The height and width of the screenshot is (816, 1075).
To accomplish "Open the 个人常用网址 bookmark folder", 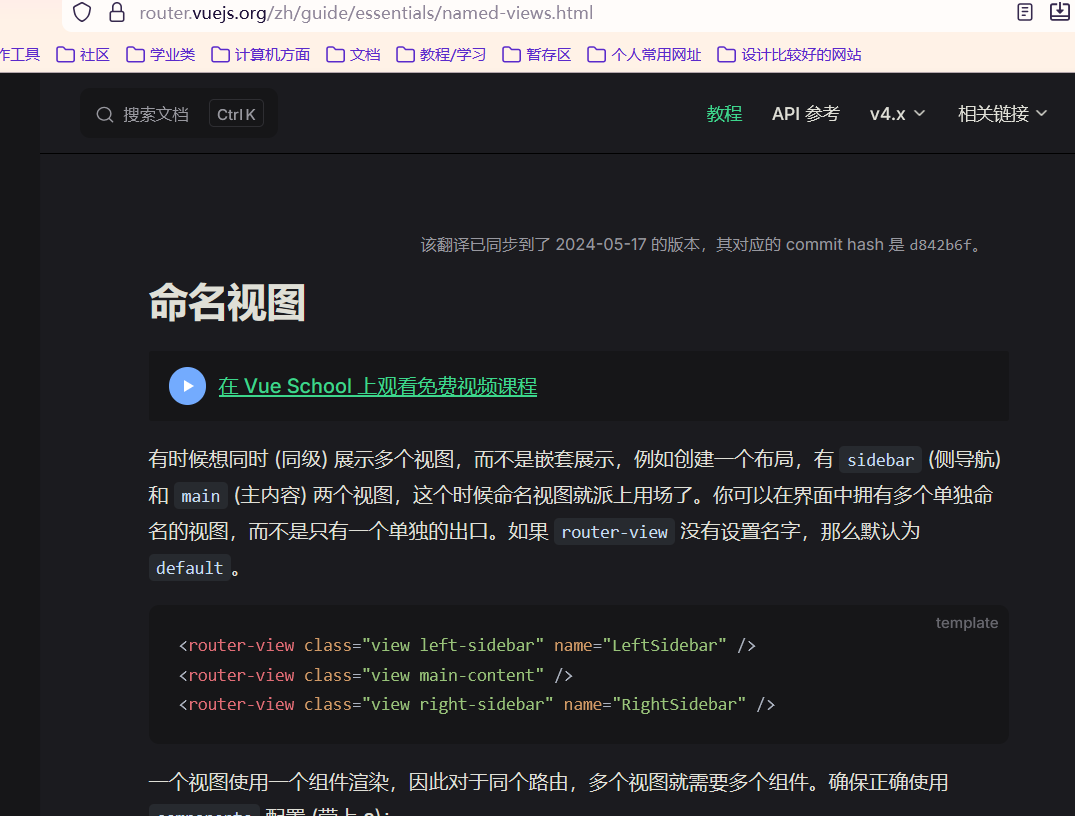I will pyautogui.click(x=644, y=55).
